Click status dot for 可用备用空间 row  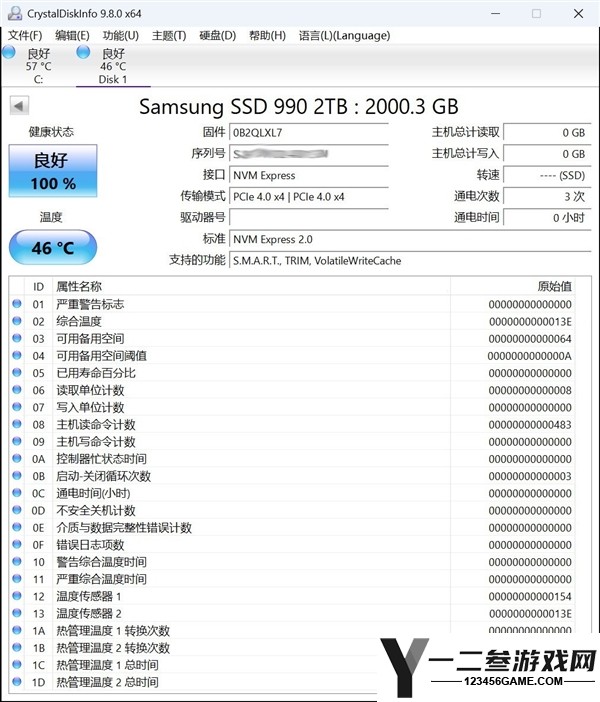(17, 338)
